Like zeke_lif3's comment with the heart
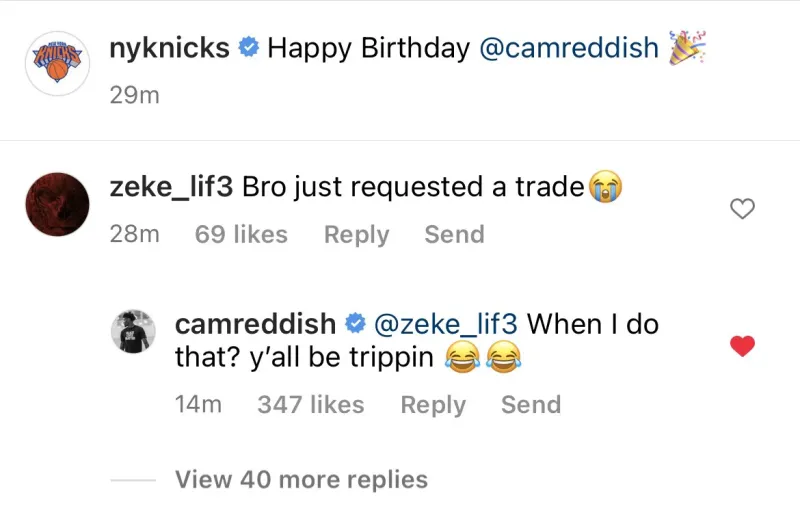Screen dimensions: 800x517 tap(742, 209)
